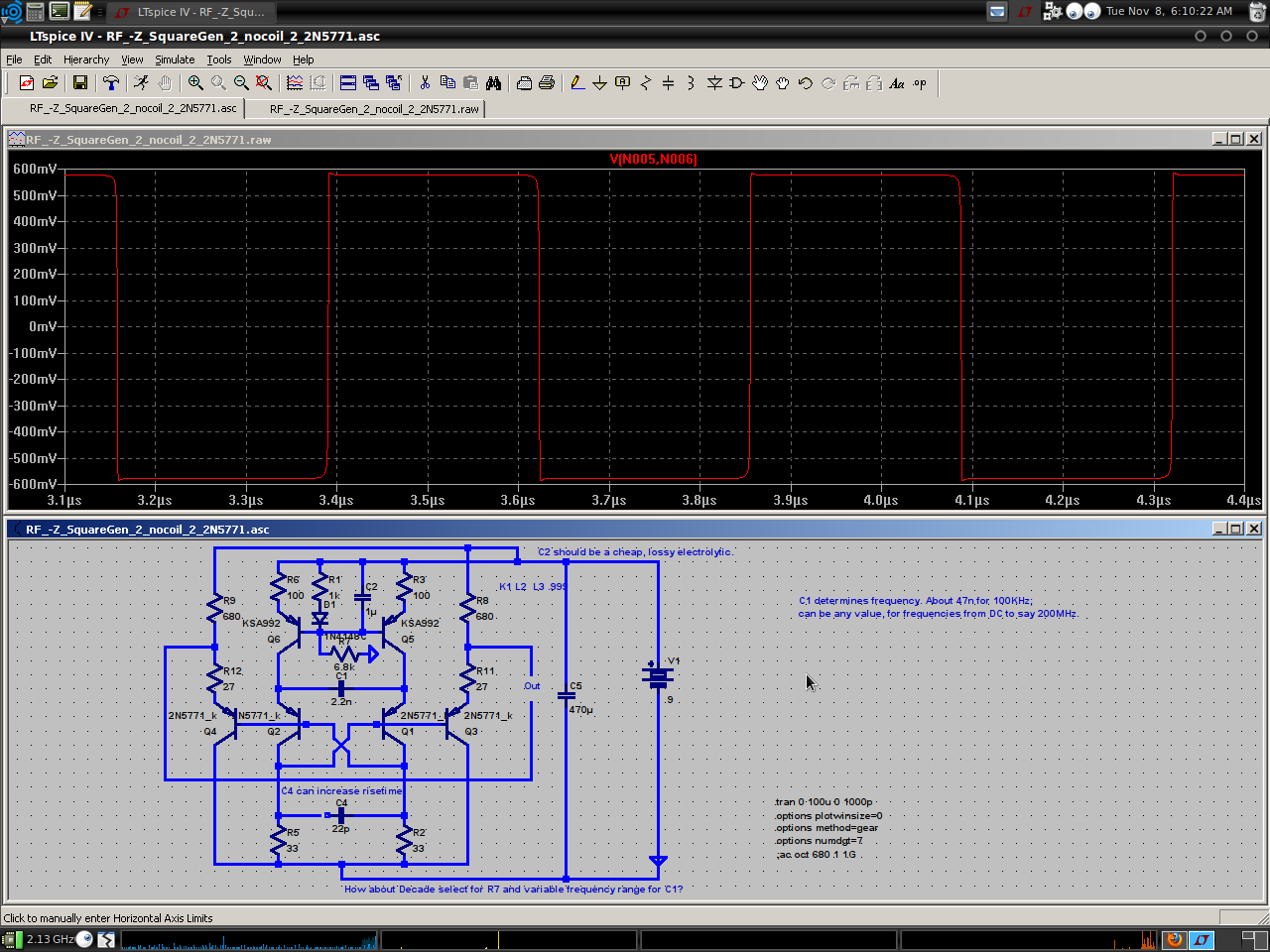Click the '.tran 0 100u 0 1000p' directive
This screenshot has height=952, width=1270.
pos(824,802)
